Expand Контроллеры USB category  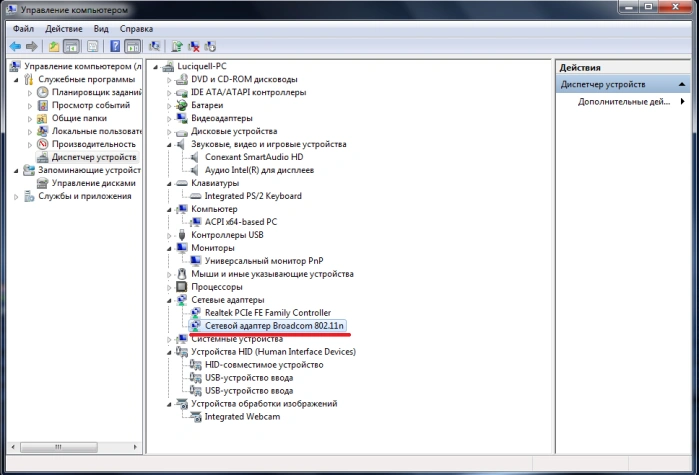click(169, 235)
